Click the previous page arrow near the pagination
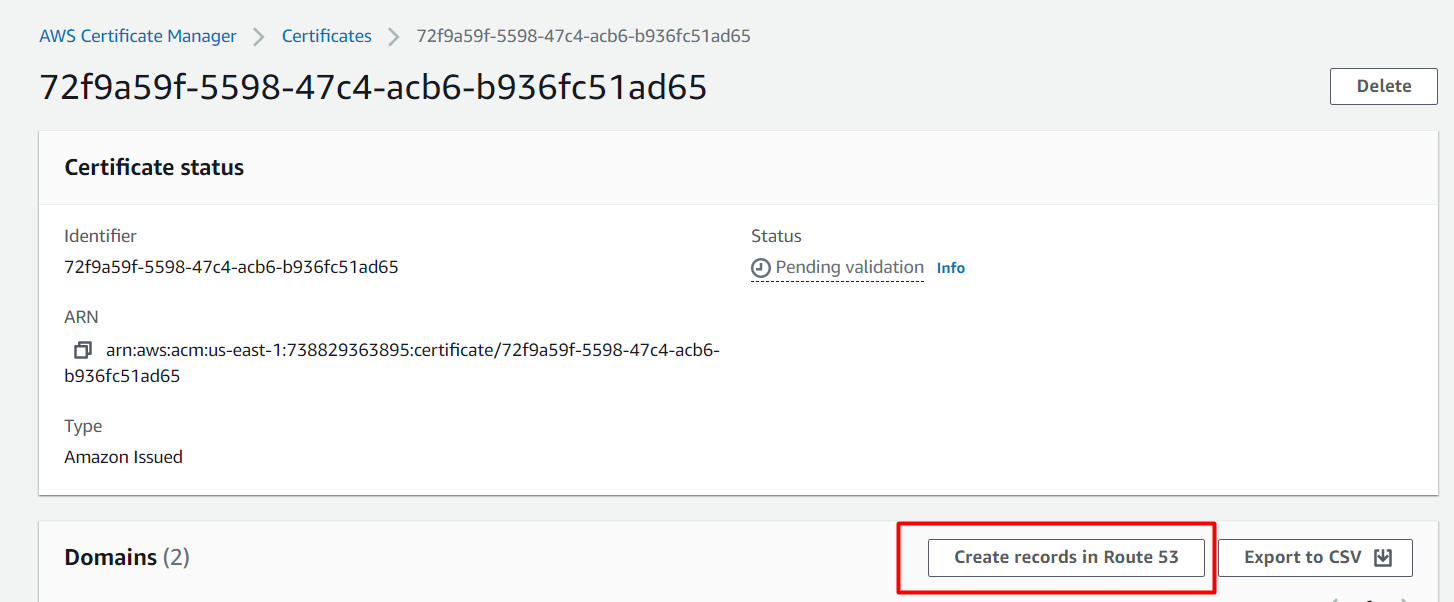1454x602 pixels. click(1336, 600)
